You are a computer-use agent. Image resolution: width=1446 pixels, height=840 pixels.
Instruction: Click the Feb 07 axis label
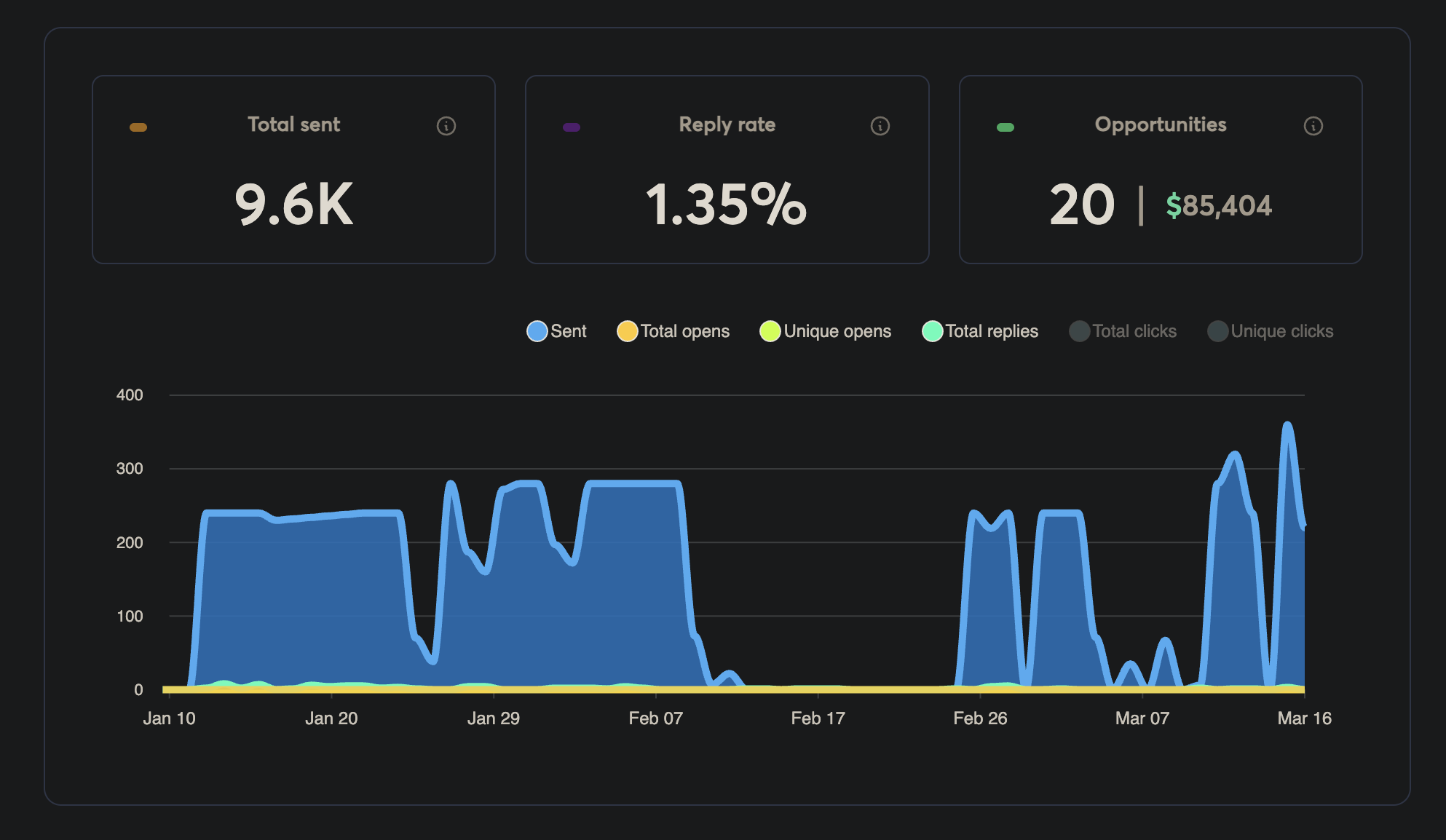tap(656, 718)
